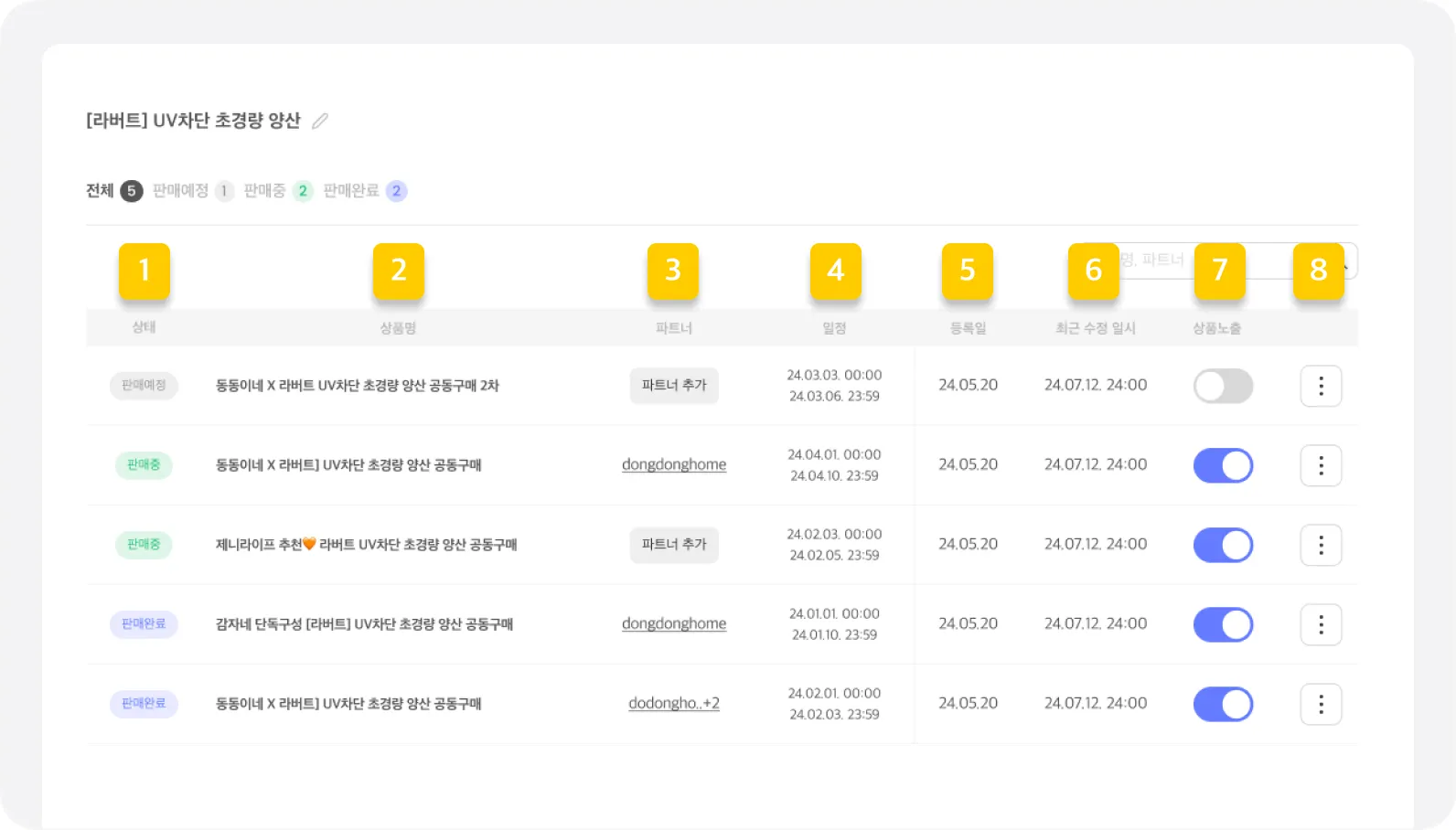Open the three-dot menu for the 제니라이프 추천 row
Viewport: 1456px width, 830px height.
click(1321, 545)
